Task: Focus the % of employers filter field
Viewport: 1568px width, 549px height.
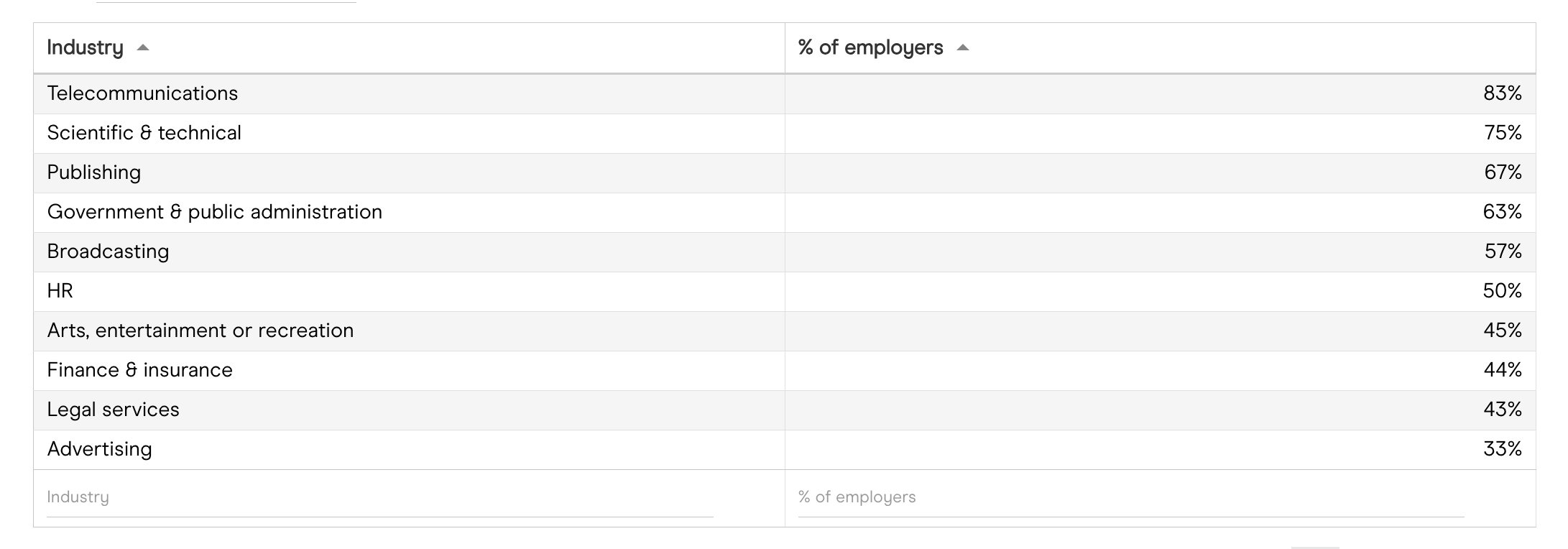Action: click(x=1130, y=497)
